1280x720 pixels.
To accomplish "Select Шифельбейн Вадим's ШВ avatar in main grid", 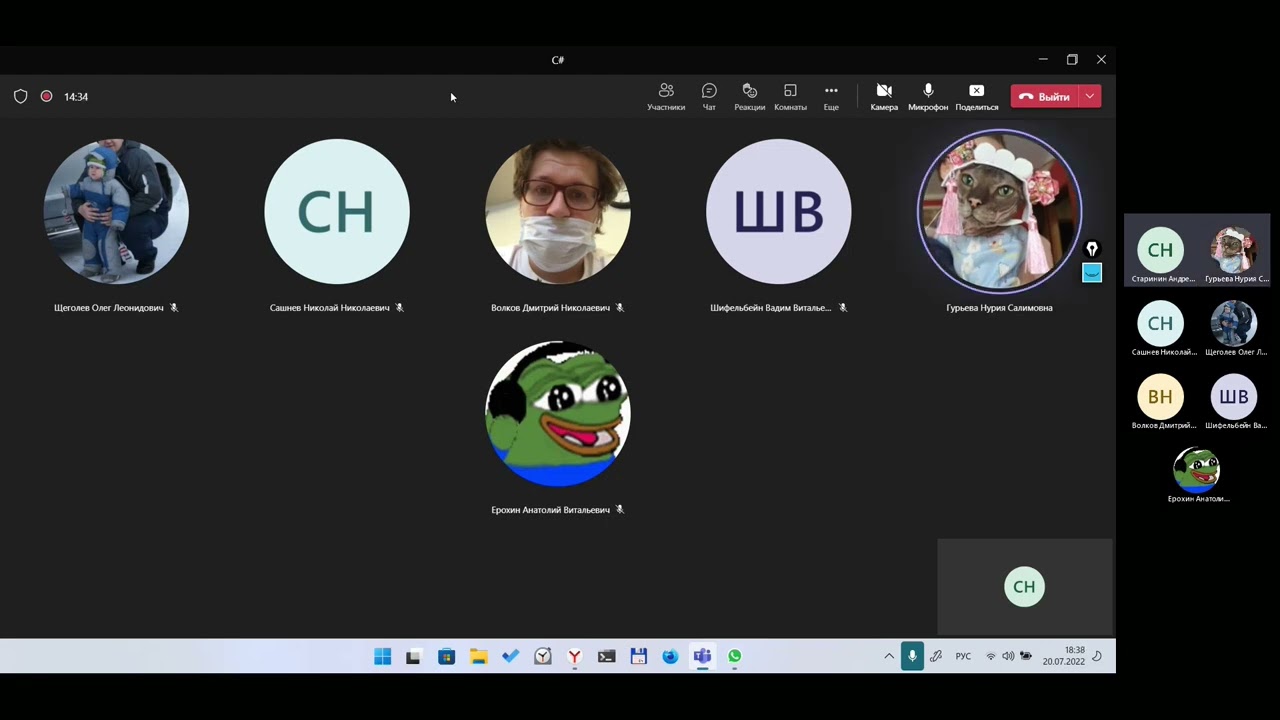I will point(779,212).
